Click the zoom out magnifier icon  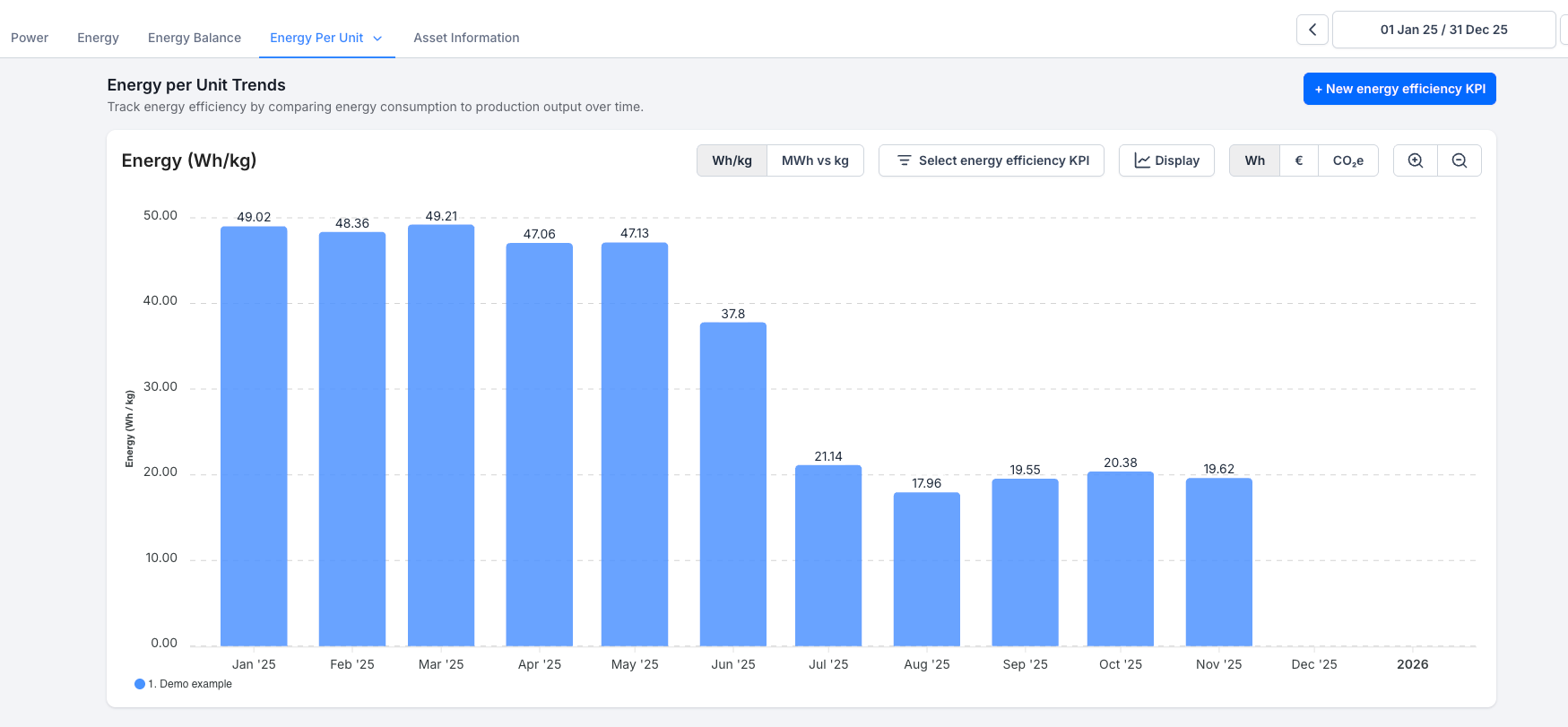click(1460, 160)
